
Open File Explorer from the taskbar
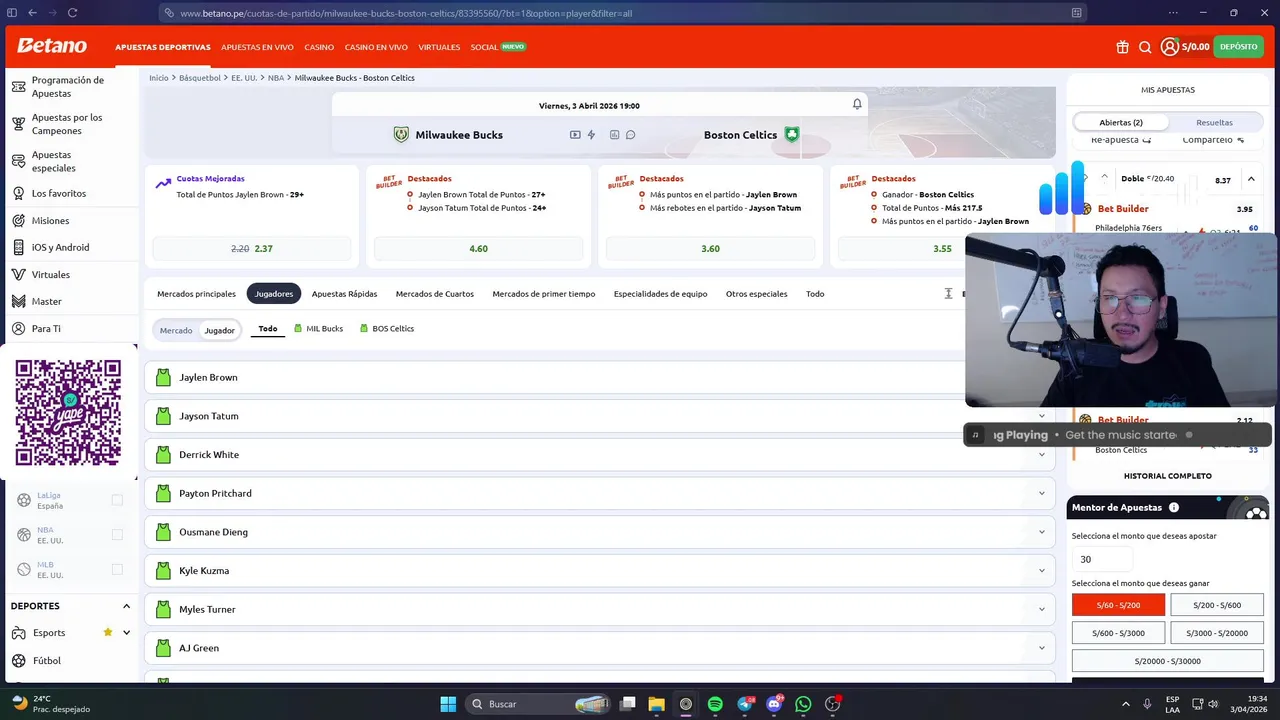coord(656,704)
